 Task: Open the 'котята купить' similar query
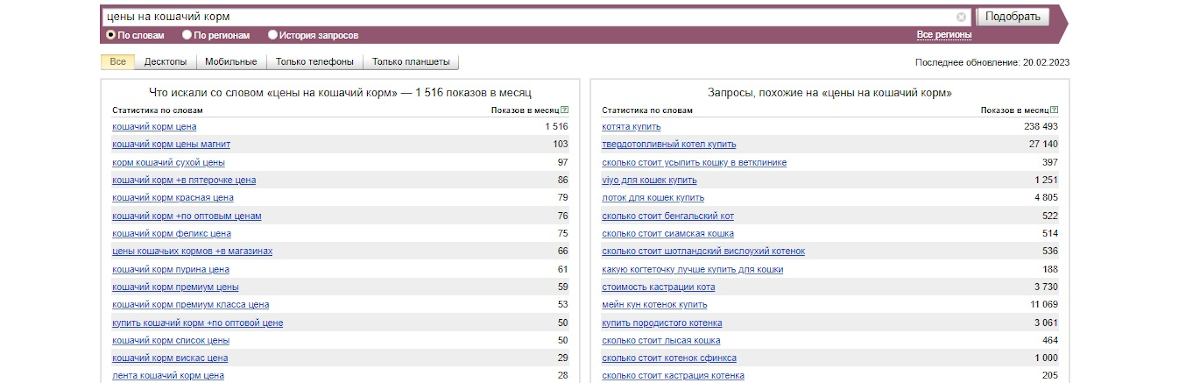[632, 127]
